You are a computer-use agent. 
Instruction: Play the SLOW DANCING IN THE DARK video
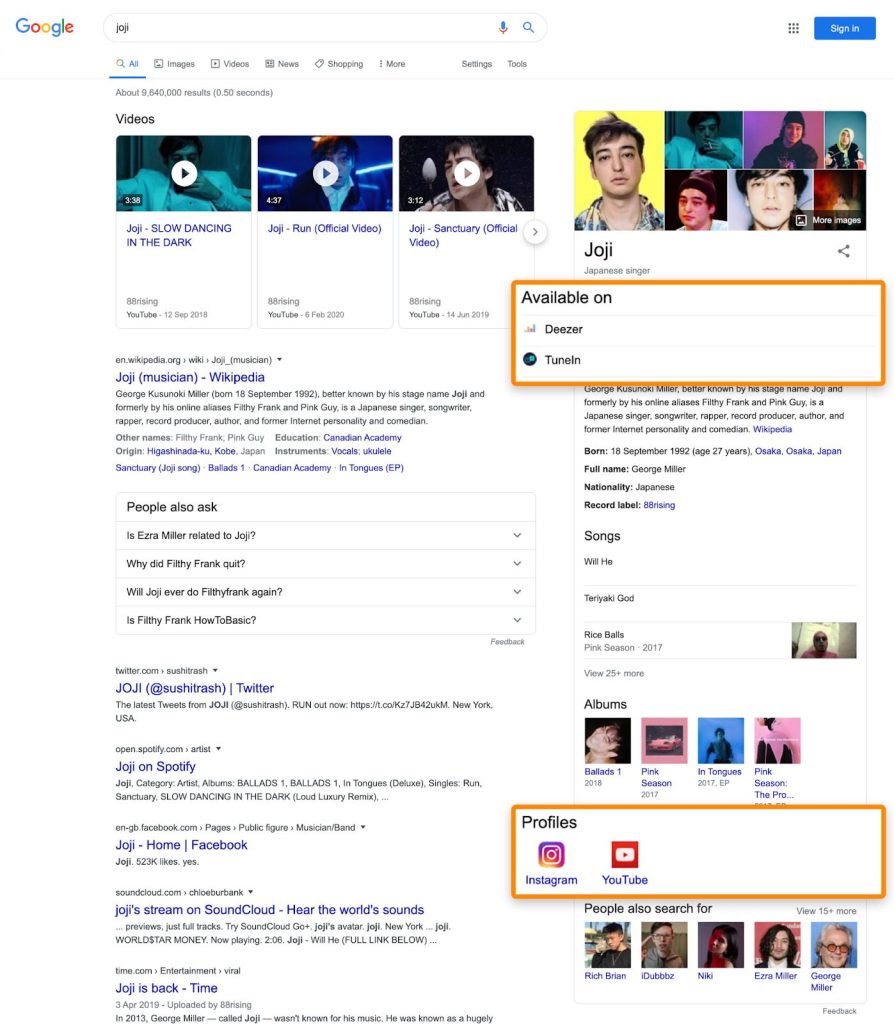pos(184,173)
